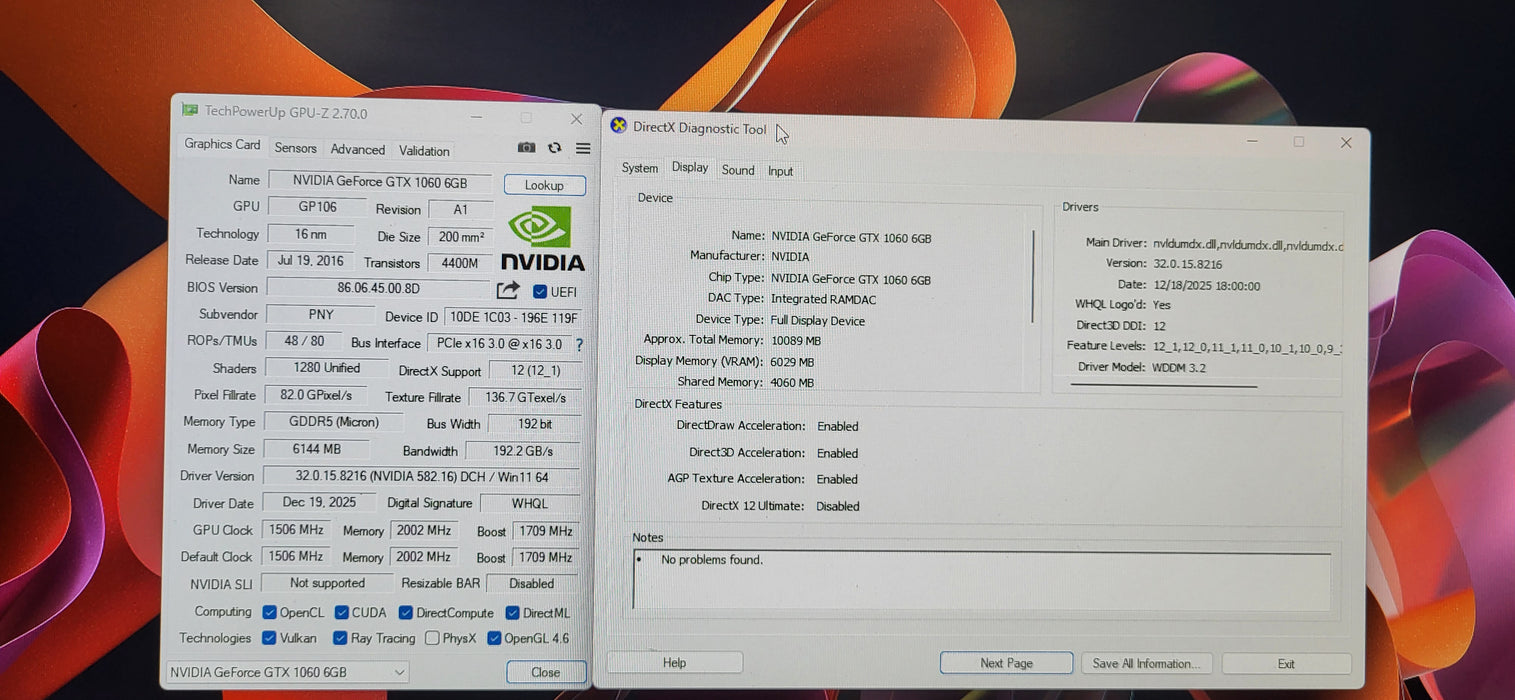Close the DirectX Diagnostic Tool window
1515x700 pixels.
click(x=1346, y=143)
